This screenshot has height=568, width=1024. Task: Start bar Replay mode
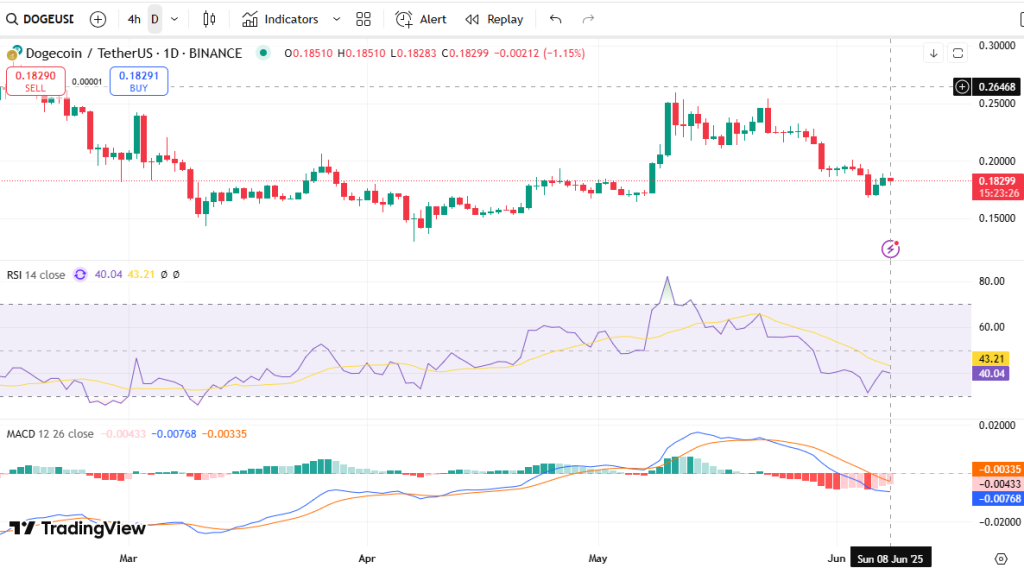tap(494, 20)
